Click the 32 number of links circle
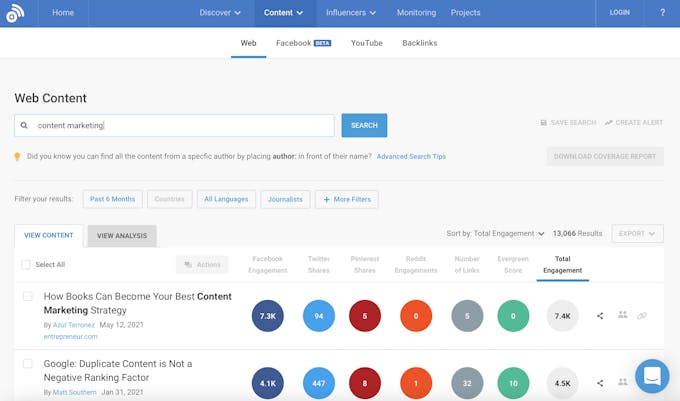The image size is (680, 401). [x=467, y=383]
